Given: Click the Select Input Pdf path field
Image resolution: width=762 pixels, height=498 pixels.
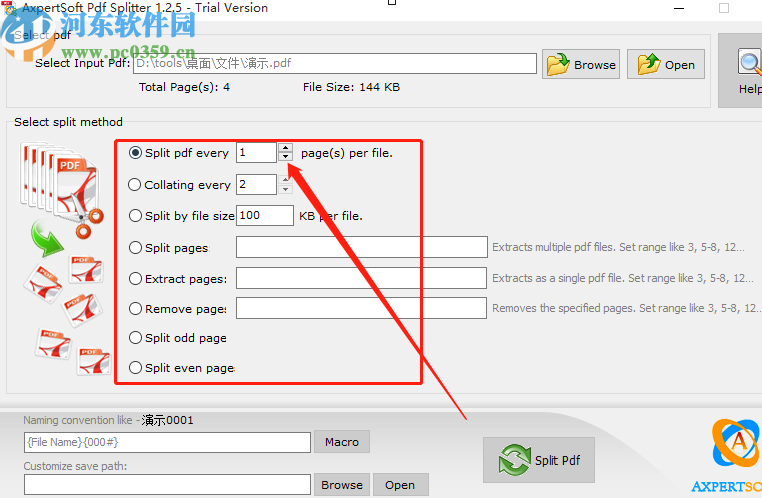Looking at the screenshot, I should tap(335, 63).
